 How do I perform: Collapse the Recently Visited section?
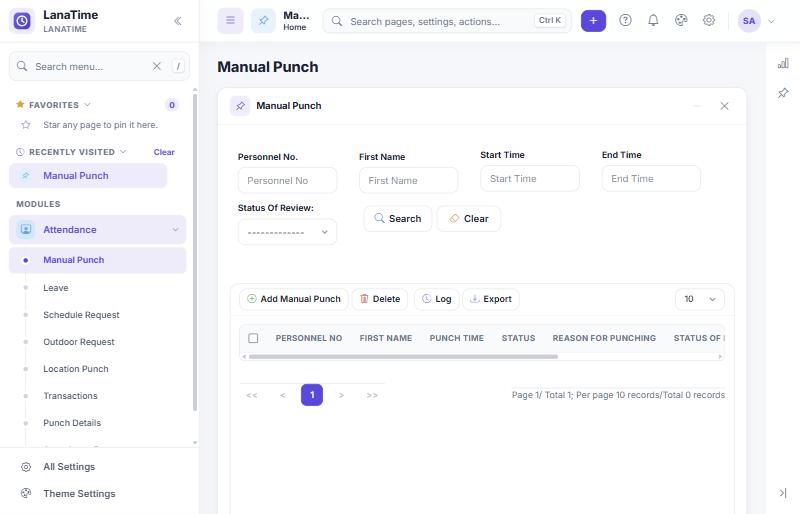[x=123, y=152]
